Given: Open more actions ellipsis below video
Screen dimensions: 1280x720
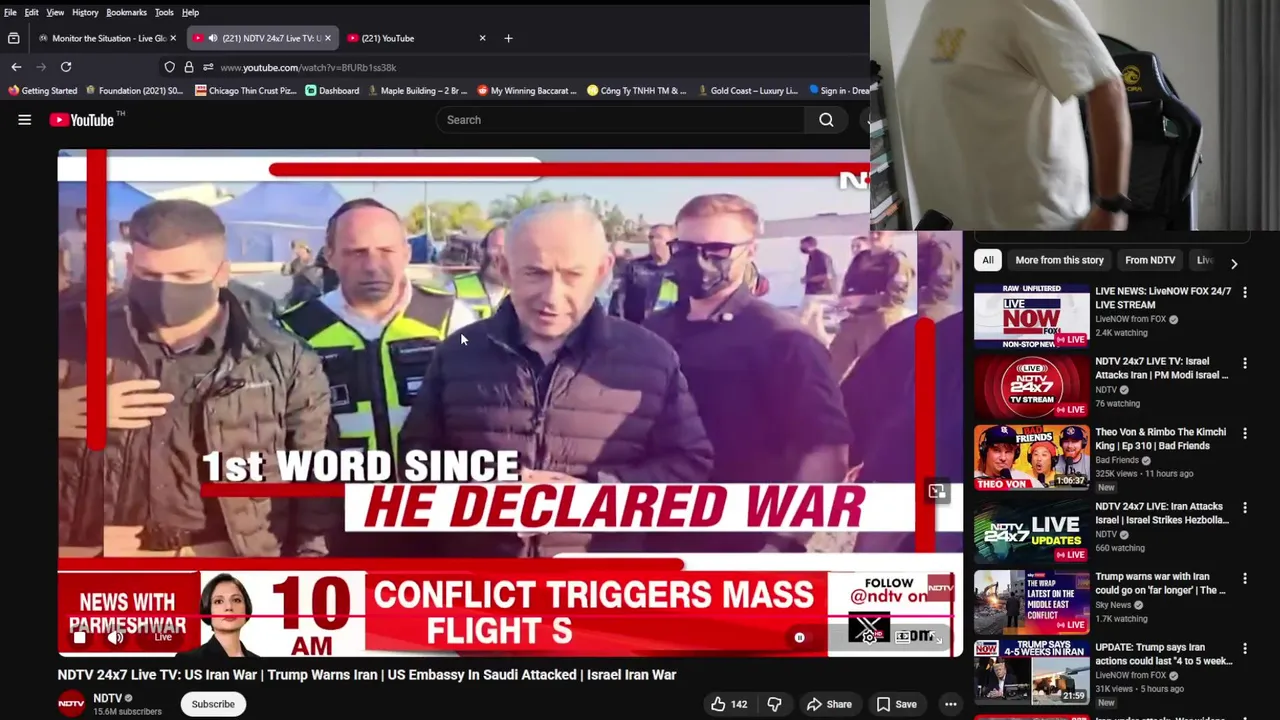Looking at the screenshot, I should pos(950,704).
